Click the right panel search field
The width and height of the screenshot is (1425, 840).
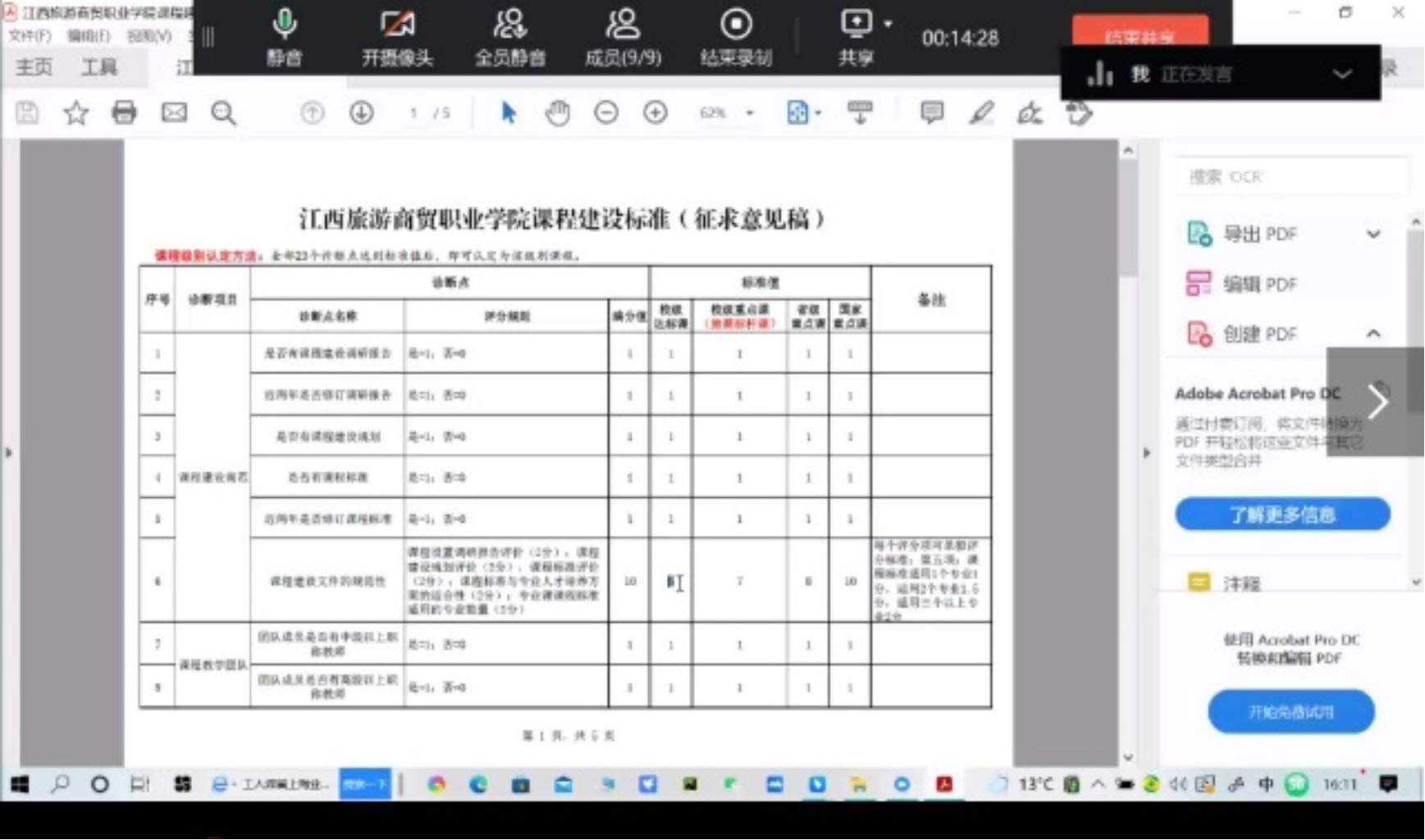tap(1292, 176)
